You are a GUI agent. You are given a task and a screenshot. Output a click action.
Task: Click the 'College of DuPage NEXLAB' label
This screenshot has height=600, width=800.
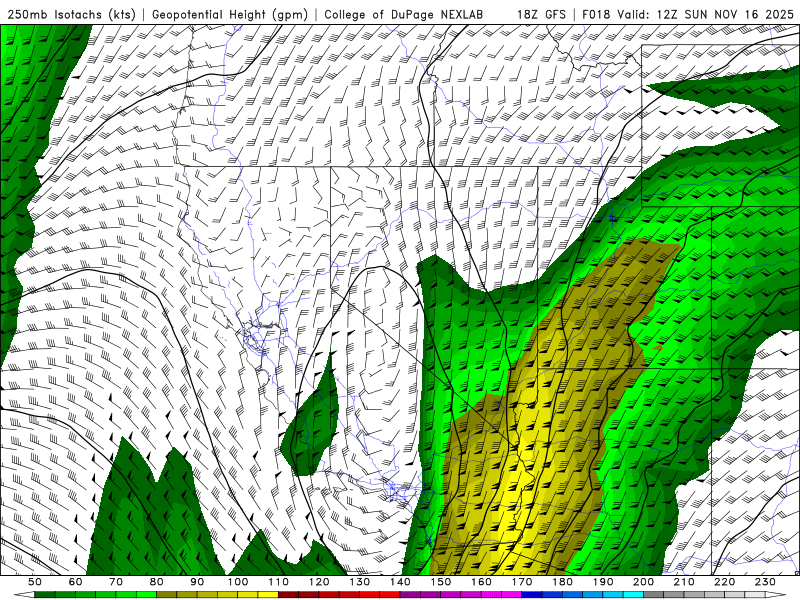(x=403, y=14)
